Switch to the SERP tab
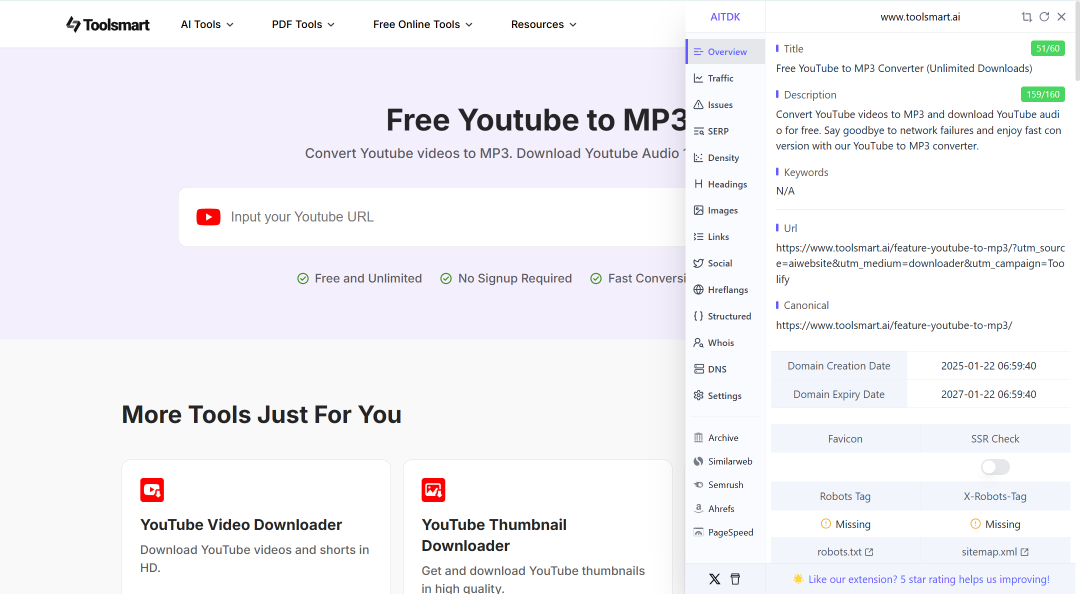 point(726,131)
